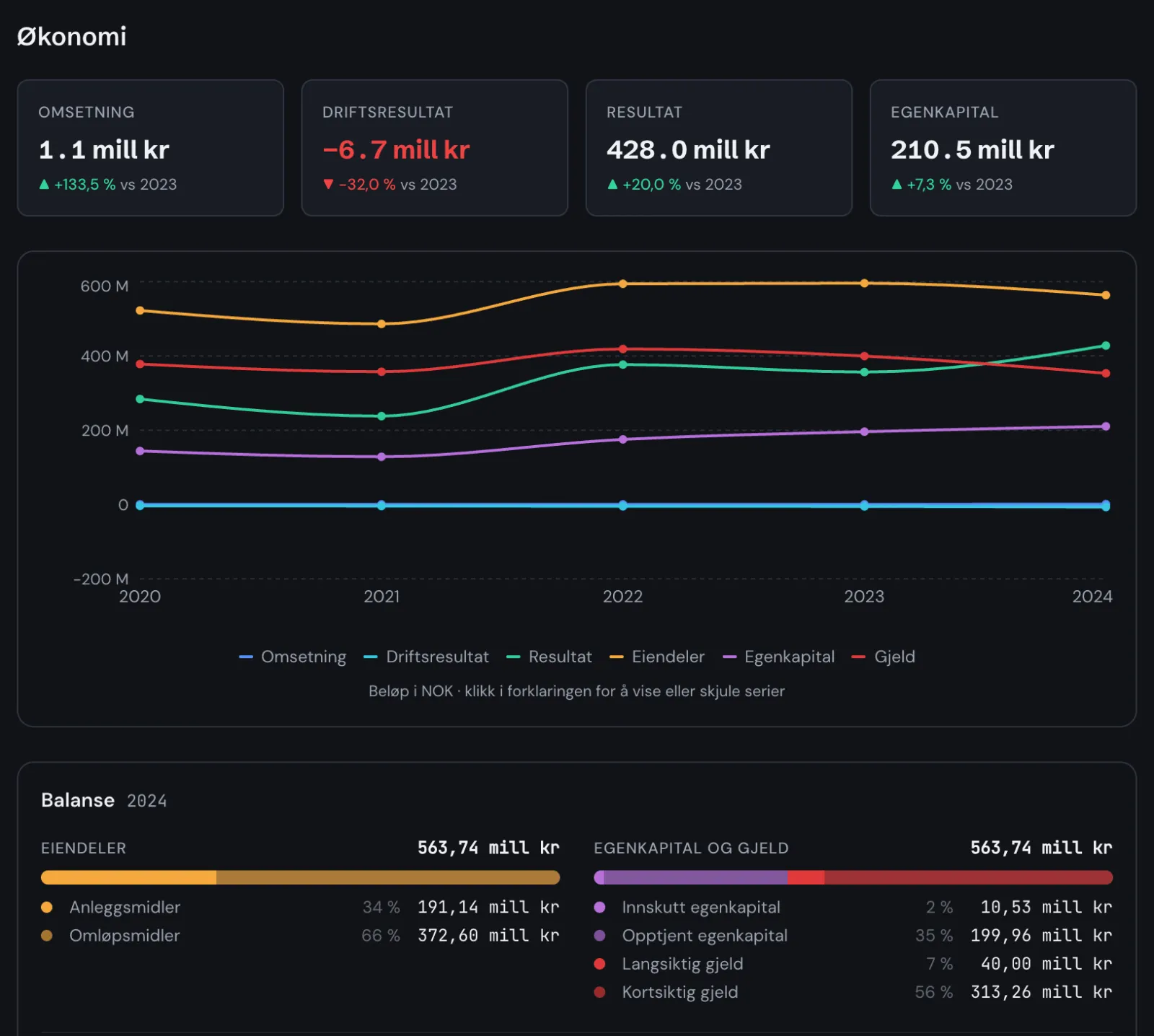Screen dimensions: 1154x1036
Task: Toggle the Omsetning series in the chart legend
Action: pos(292,657)
